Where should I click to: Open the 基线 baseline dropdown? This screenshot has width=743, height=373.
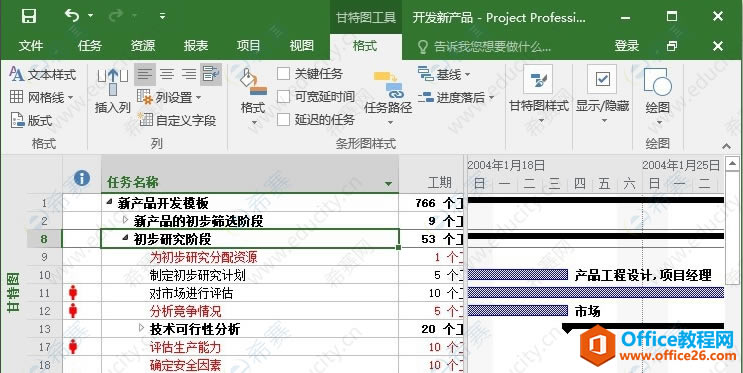tap(444, 74)
